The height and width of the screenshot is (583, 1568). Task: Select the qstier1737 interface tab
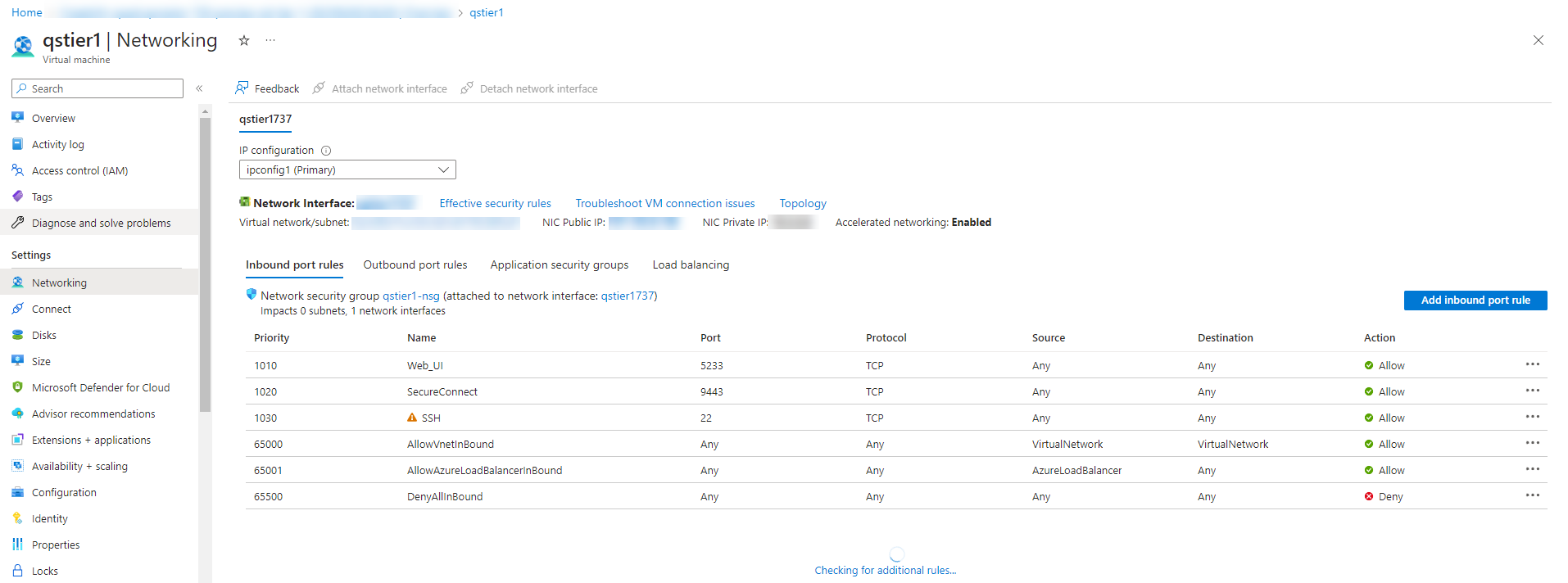(265, 120)
